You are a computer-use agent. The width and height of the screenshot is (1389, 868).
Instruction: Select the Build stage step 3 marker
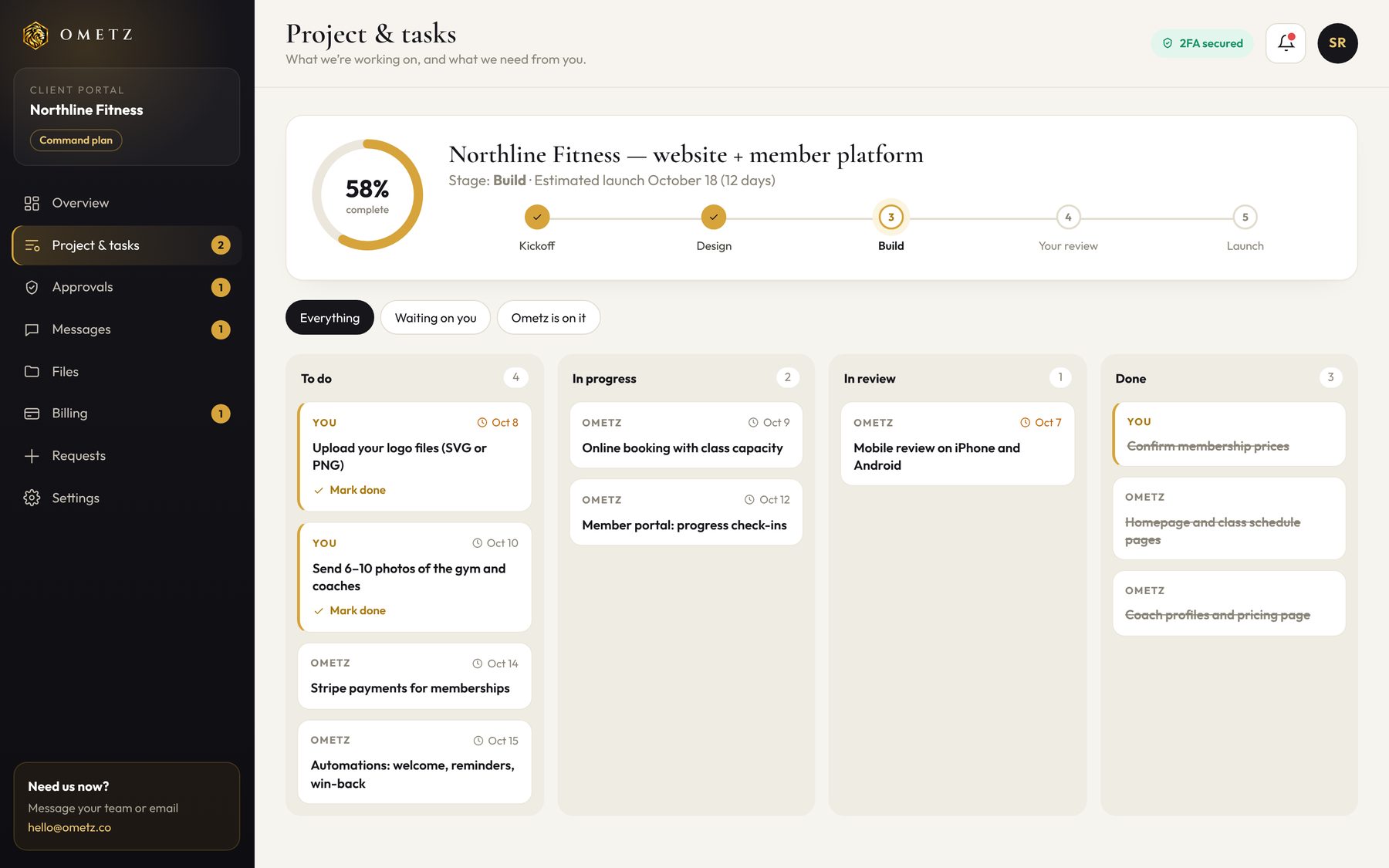[x=891, y=218]
